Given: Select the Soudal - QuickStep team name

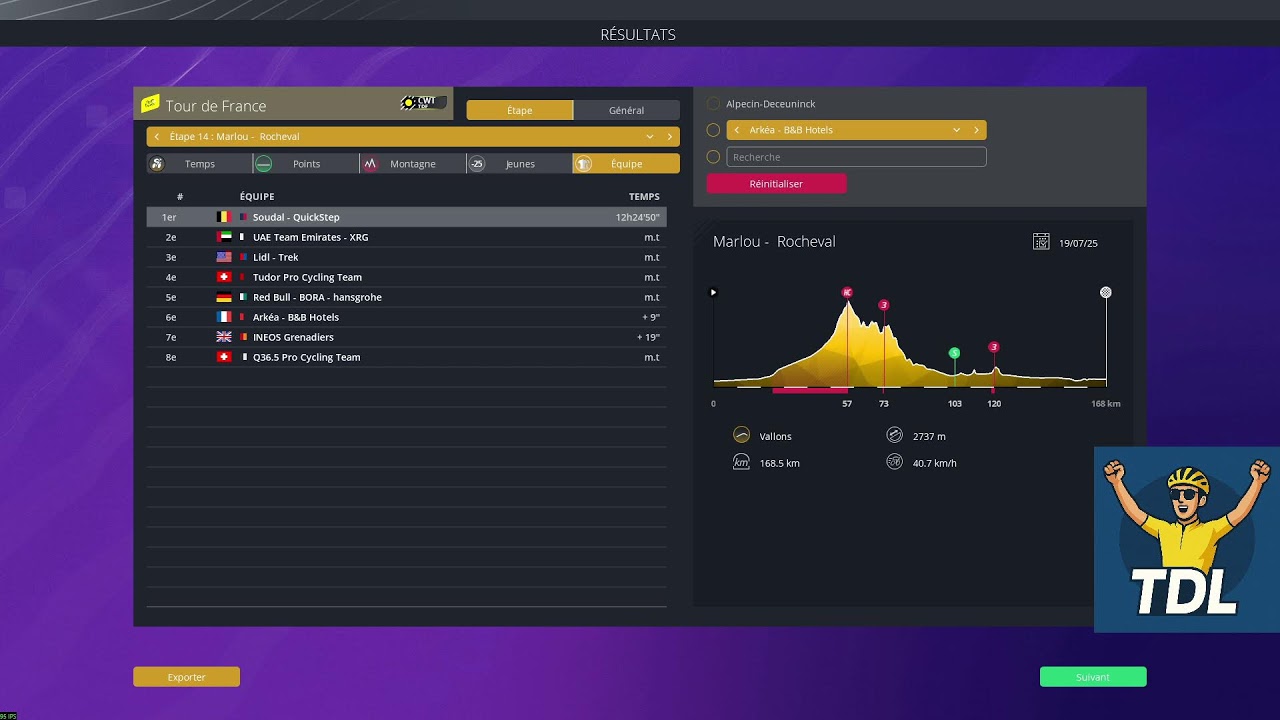Looking at the screenshot, I should point(296,217).
